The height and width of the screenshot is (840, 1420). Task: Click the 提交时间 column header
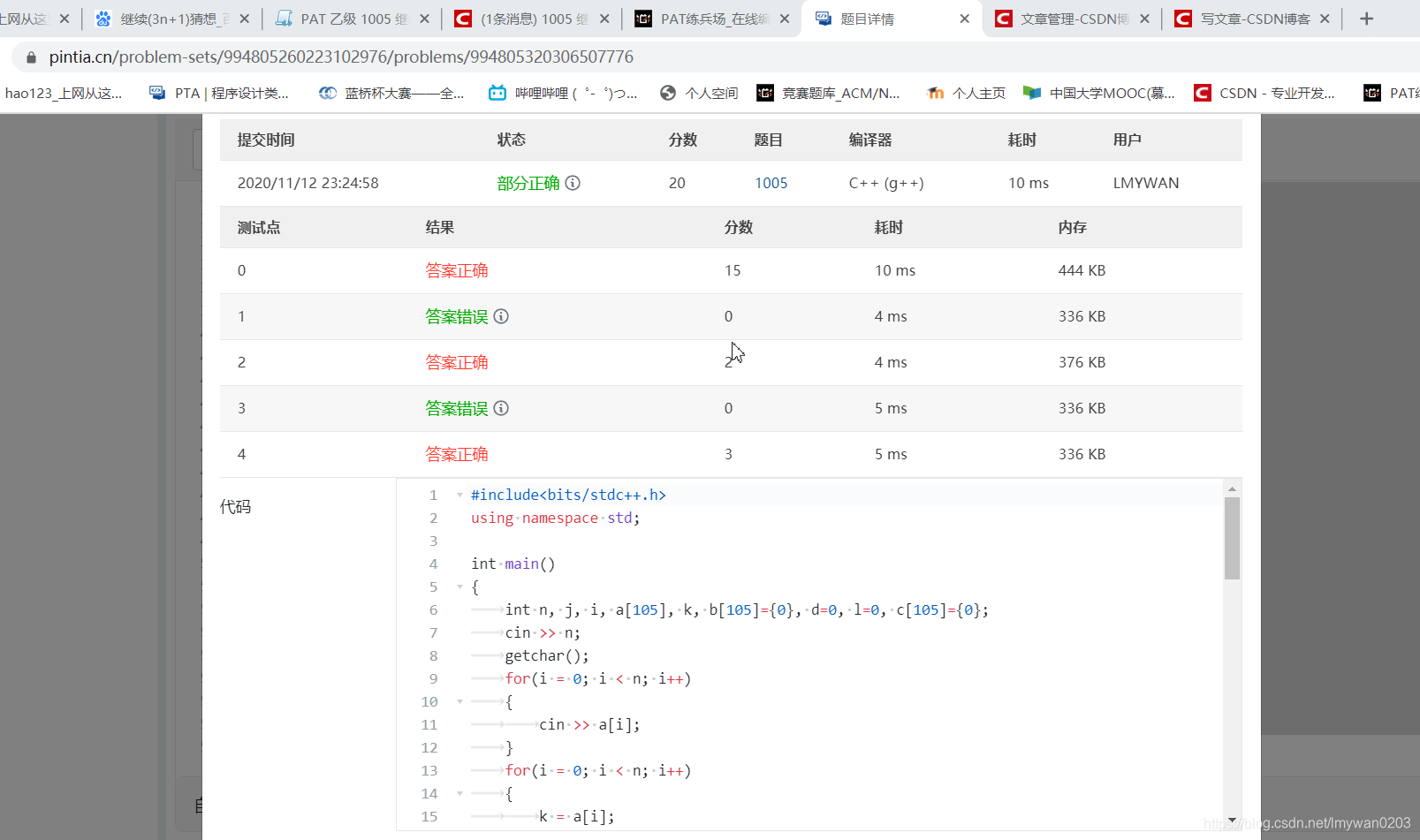click(266, 140)
